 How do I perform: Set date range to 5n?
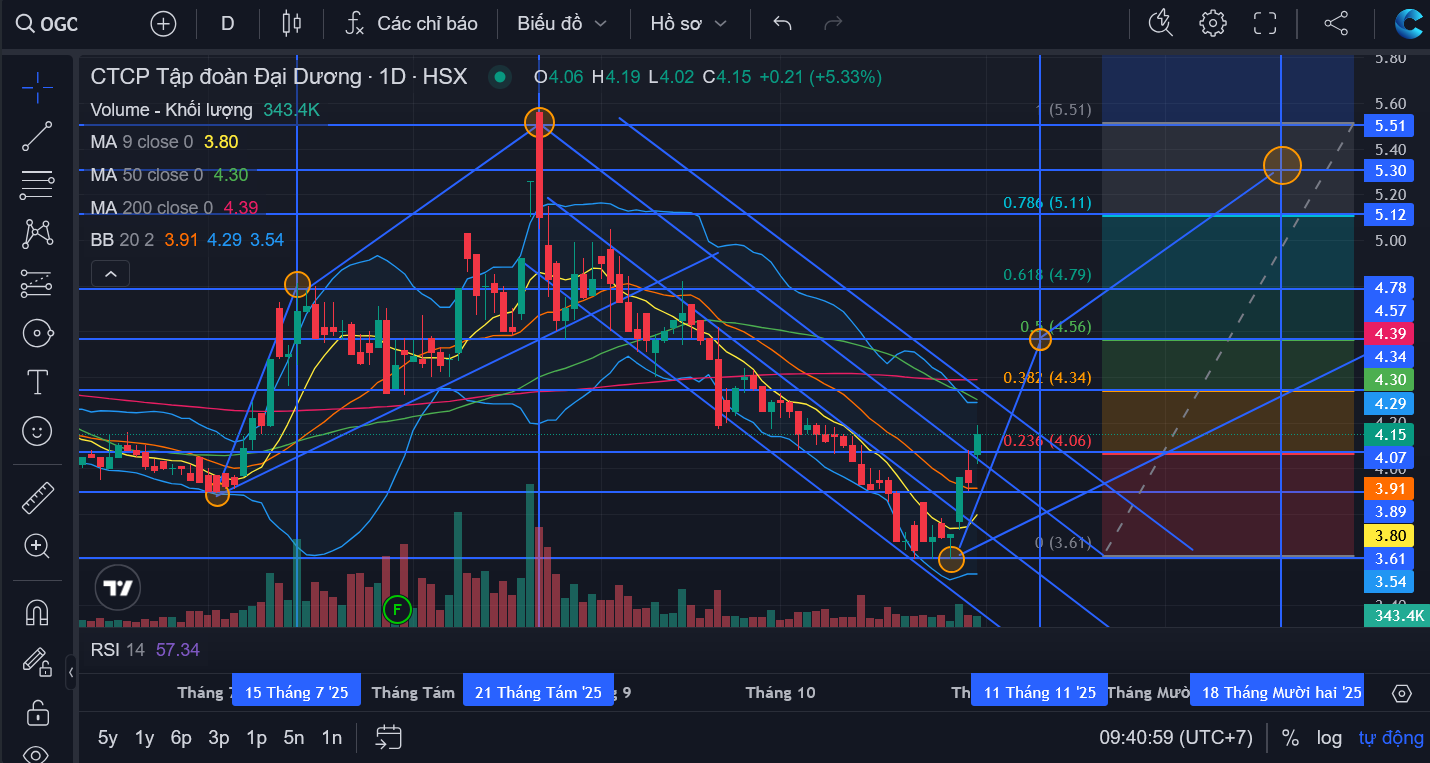click(294, 738)
